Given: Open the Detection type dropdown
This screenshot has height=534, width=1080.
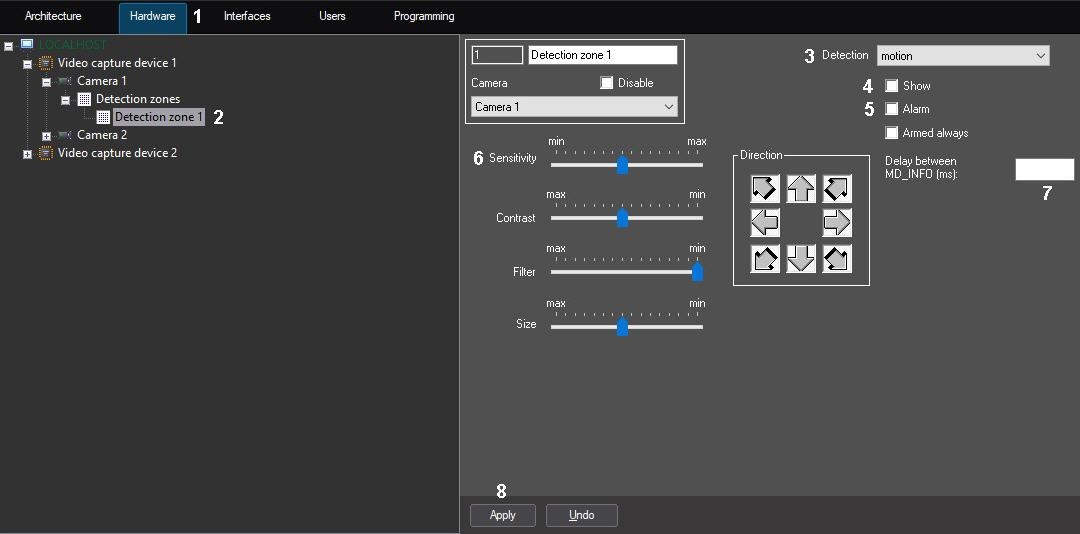Looking at the screenshot, I should 962,56.
